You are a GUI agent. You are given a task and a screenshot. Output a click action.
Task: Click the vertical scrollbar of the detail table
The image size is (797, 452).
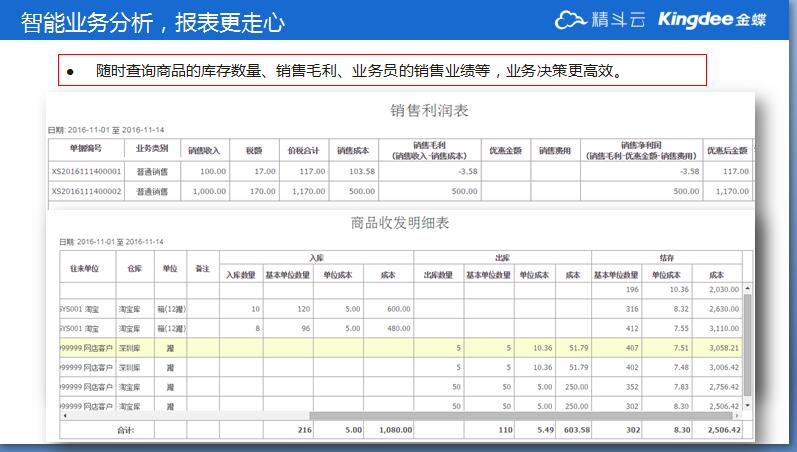pos(745,340)
